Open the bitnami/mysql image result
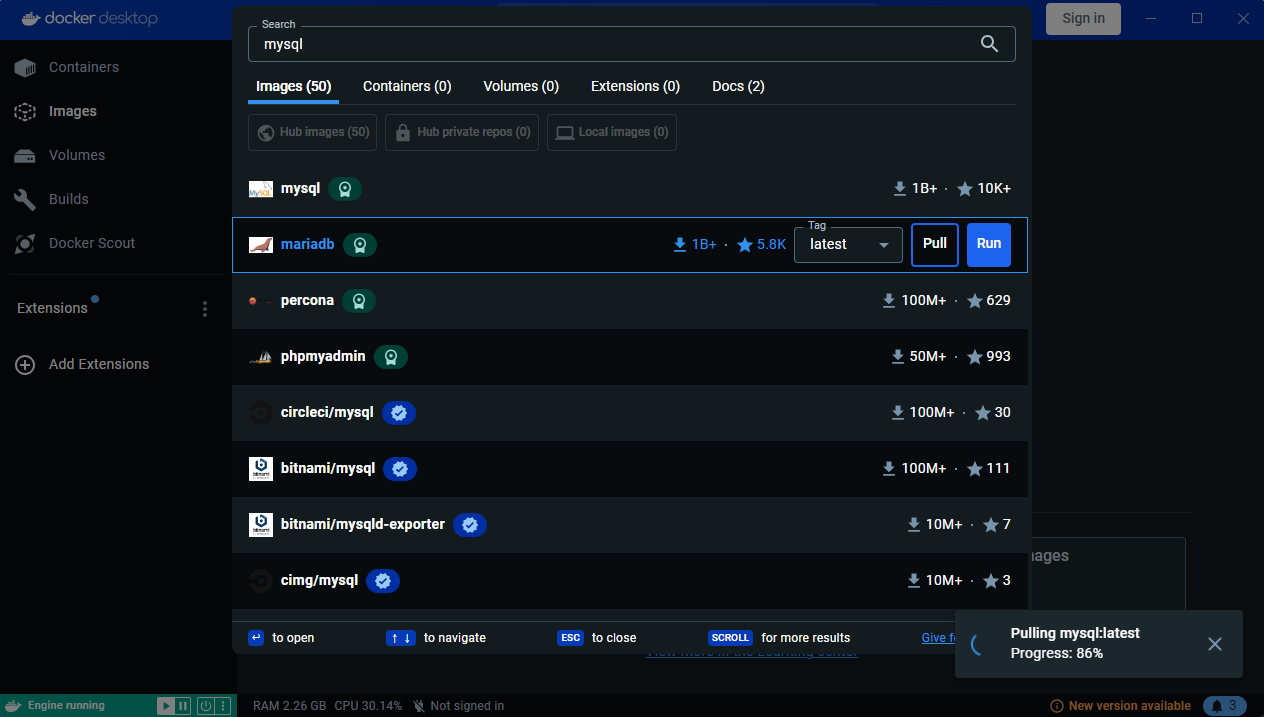 click(x=630, y=469)
